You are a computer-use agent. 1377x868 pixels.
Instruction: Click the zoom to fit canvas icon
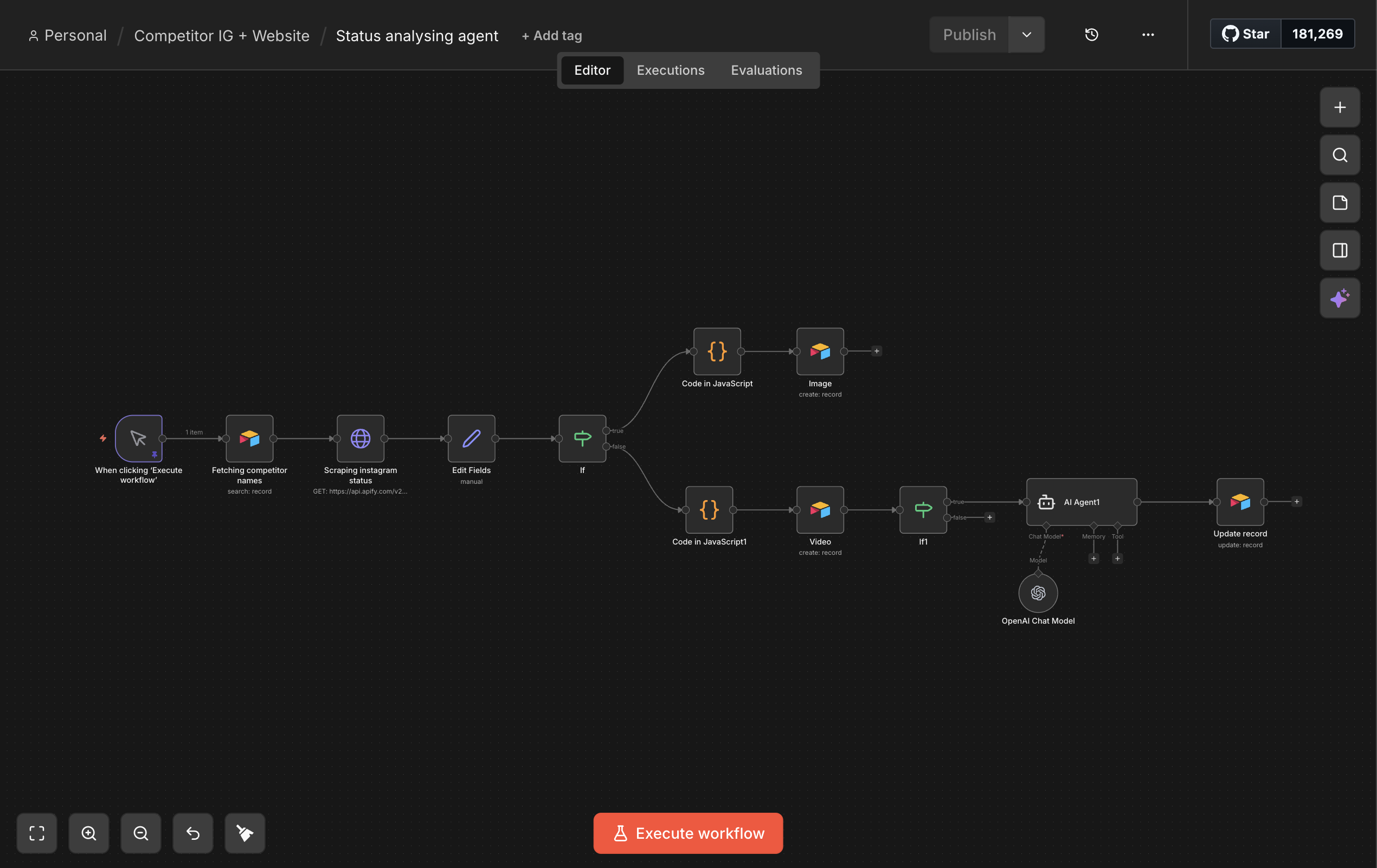tap(37, 833)
